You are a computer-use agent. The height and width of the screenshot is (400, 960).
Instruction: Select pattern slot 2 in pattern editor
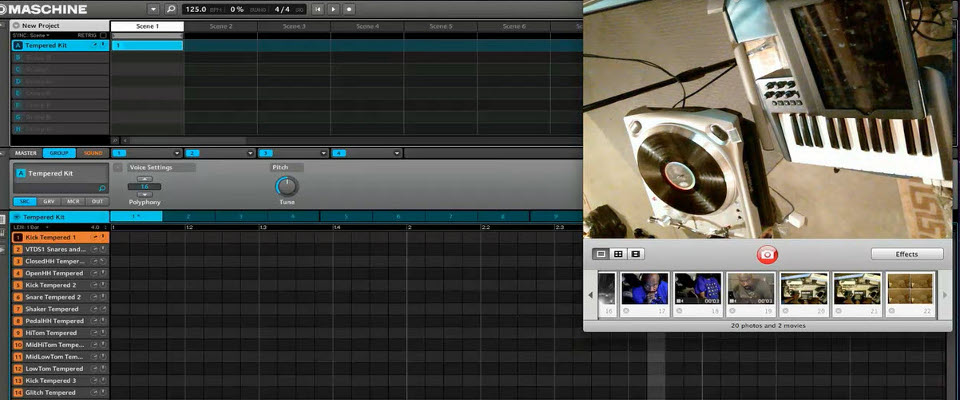[189, 216]
